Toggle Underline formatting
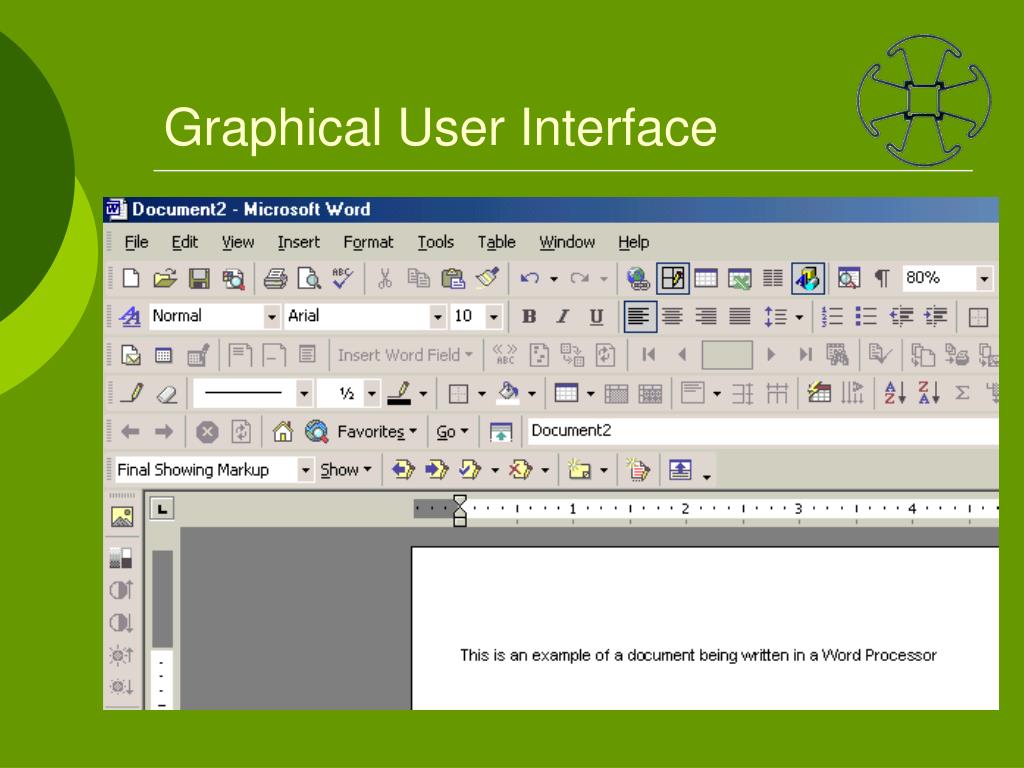Viewport: 1024px width, 768px height. tap(596, 317)
